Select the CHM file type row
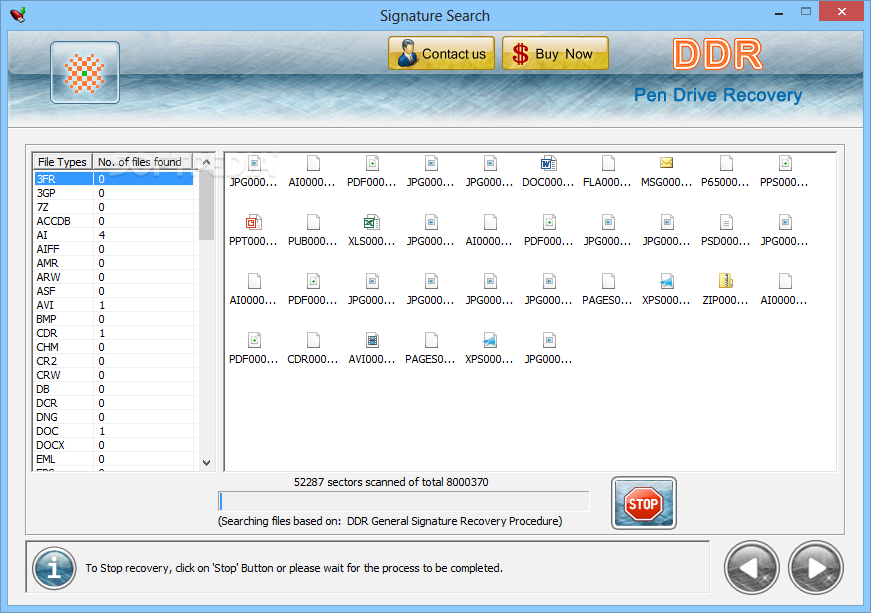This screenshot has height=613, width=871. (x=114, y=347)
